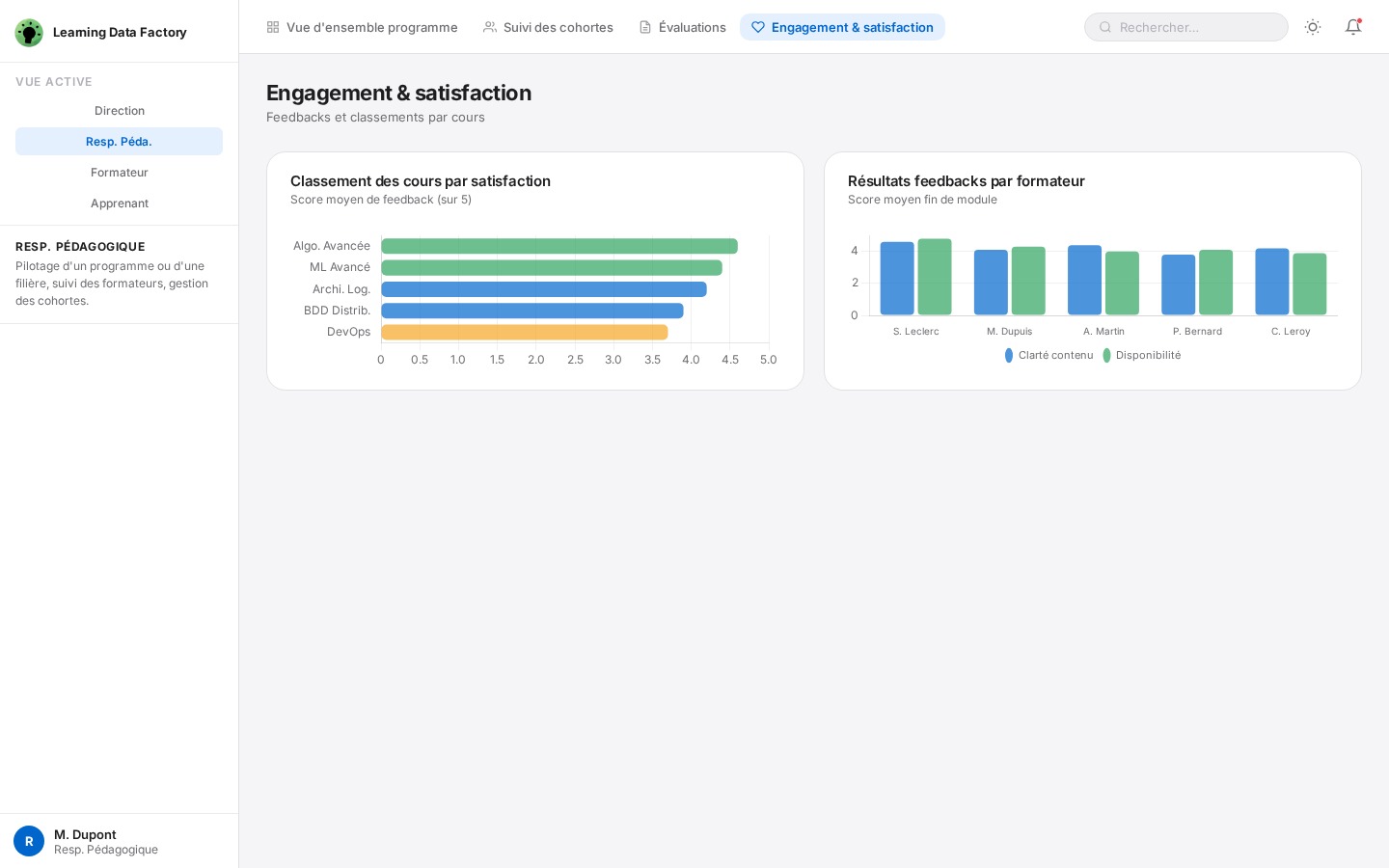Open the notifications bell icon

coord(1353,27)
